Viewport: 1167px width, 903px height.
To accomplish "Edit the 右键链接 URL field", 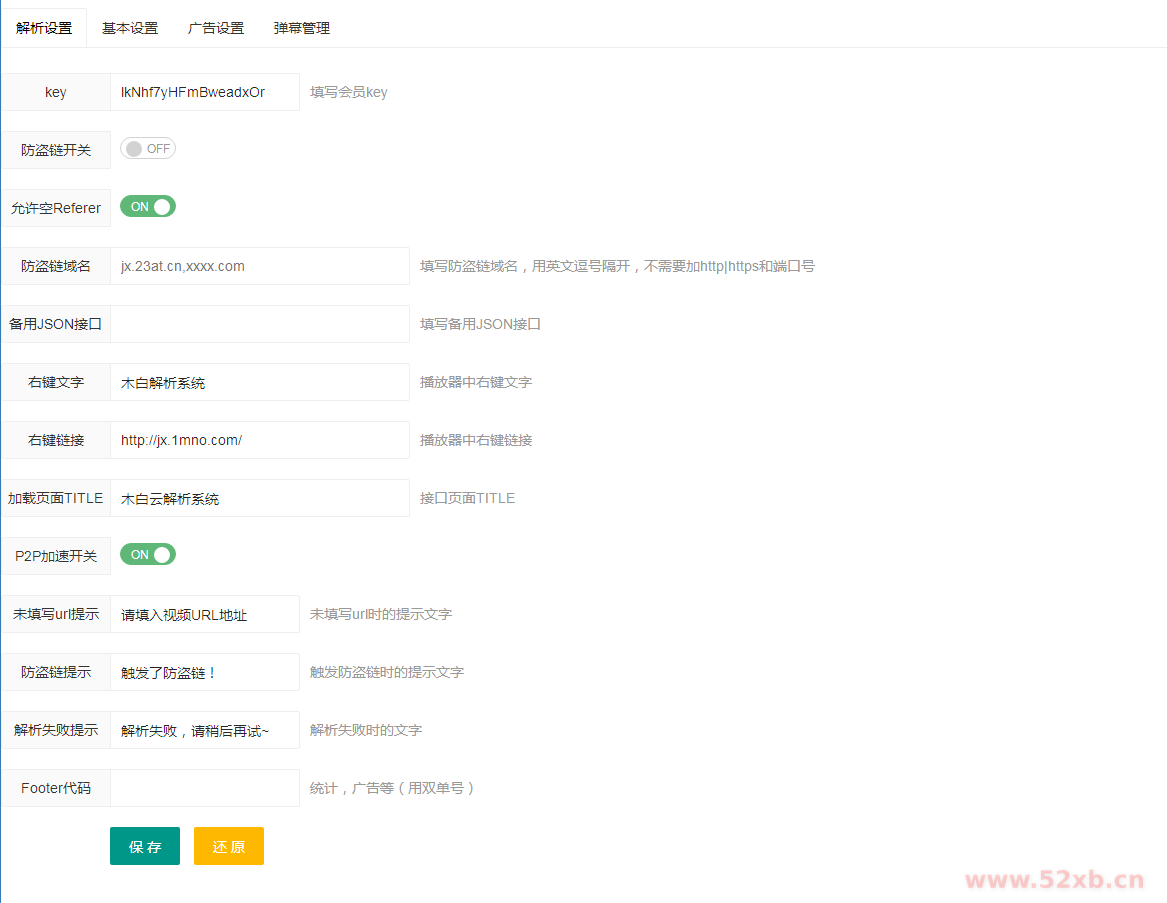I will [x=260, y=440].
